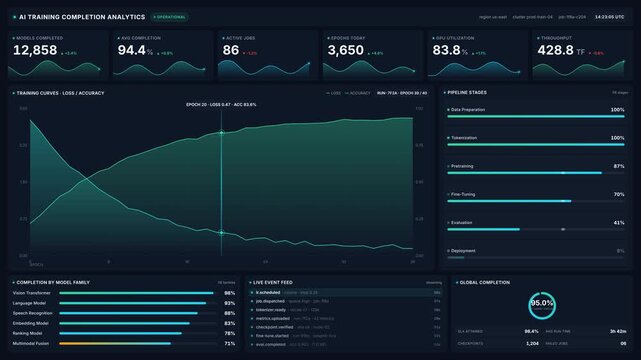Click the 95.0% global completion ring
The image size is (641, 360).
pos(542,305)
